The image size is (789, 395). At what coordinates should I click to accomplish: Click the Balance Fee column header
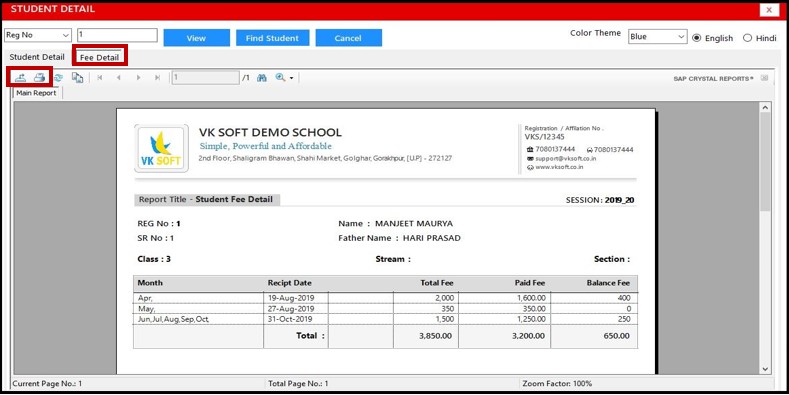pos(608,283)
